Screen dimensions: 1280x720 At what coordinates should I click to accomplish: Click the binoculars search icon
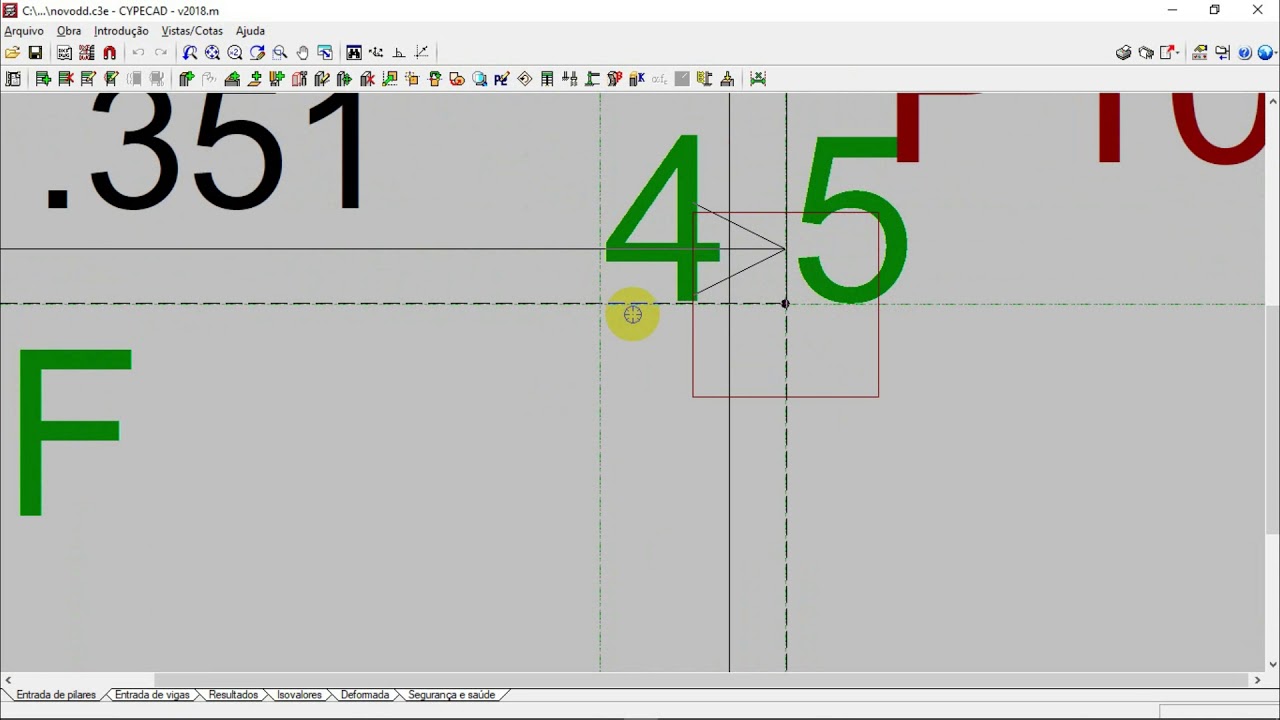click(x=354, y=53)
